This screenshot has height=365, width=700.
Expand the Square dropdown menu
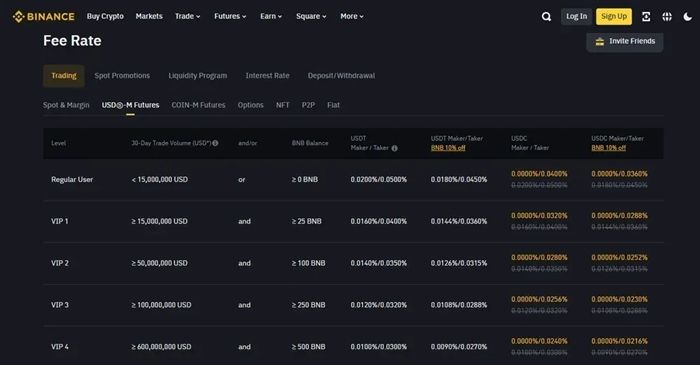pos(311,17)
